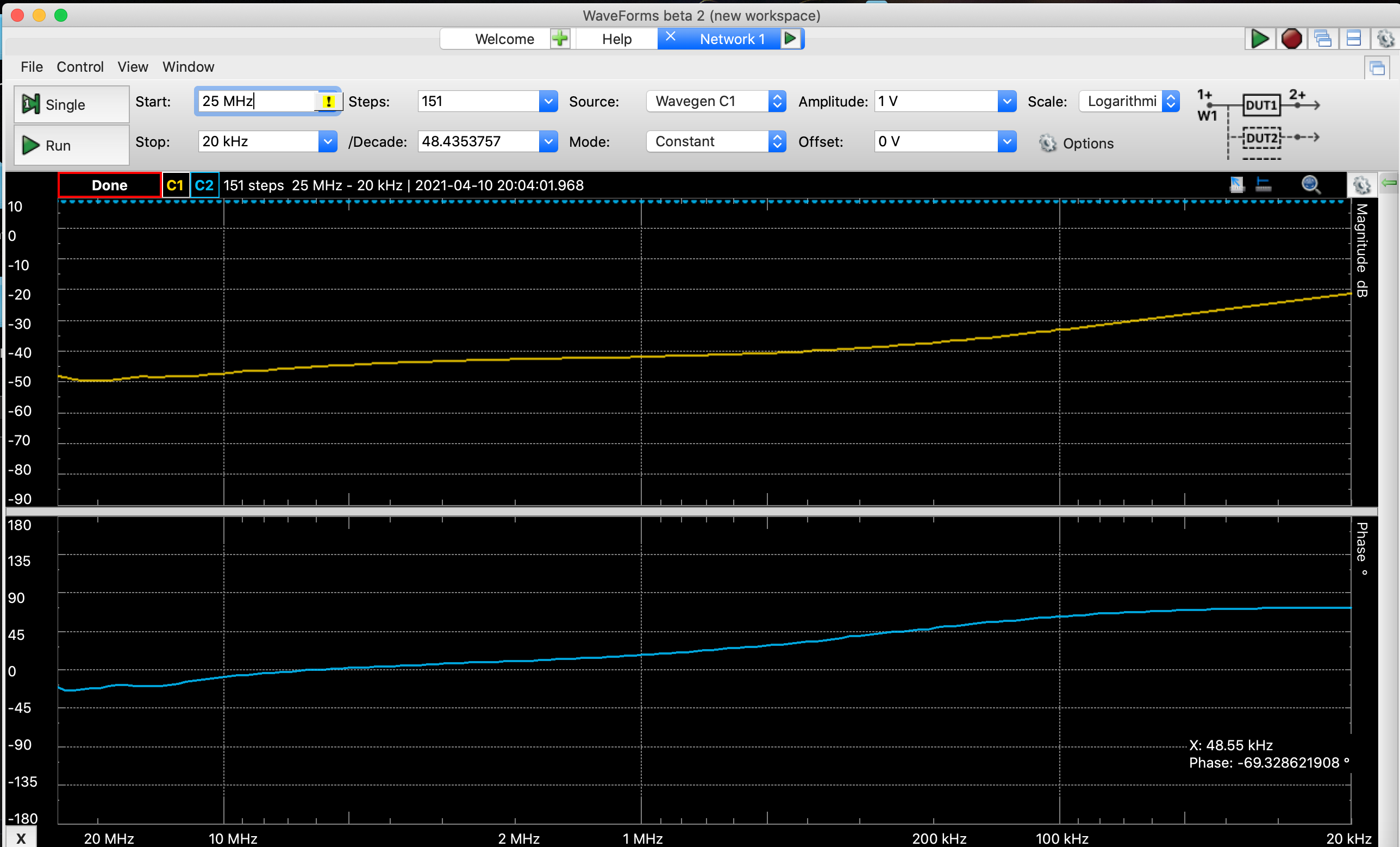Viewport: 1400px width, 847px height.
Task: Open the plot settings gear icon
Action: (x=1361, y=185)
